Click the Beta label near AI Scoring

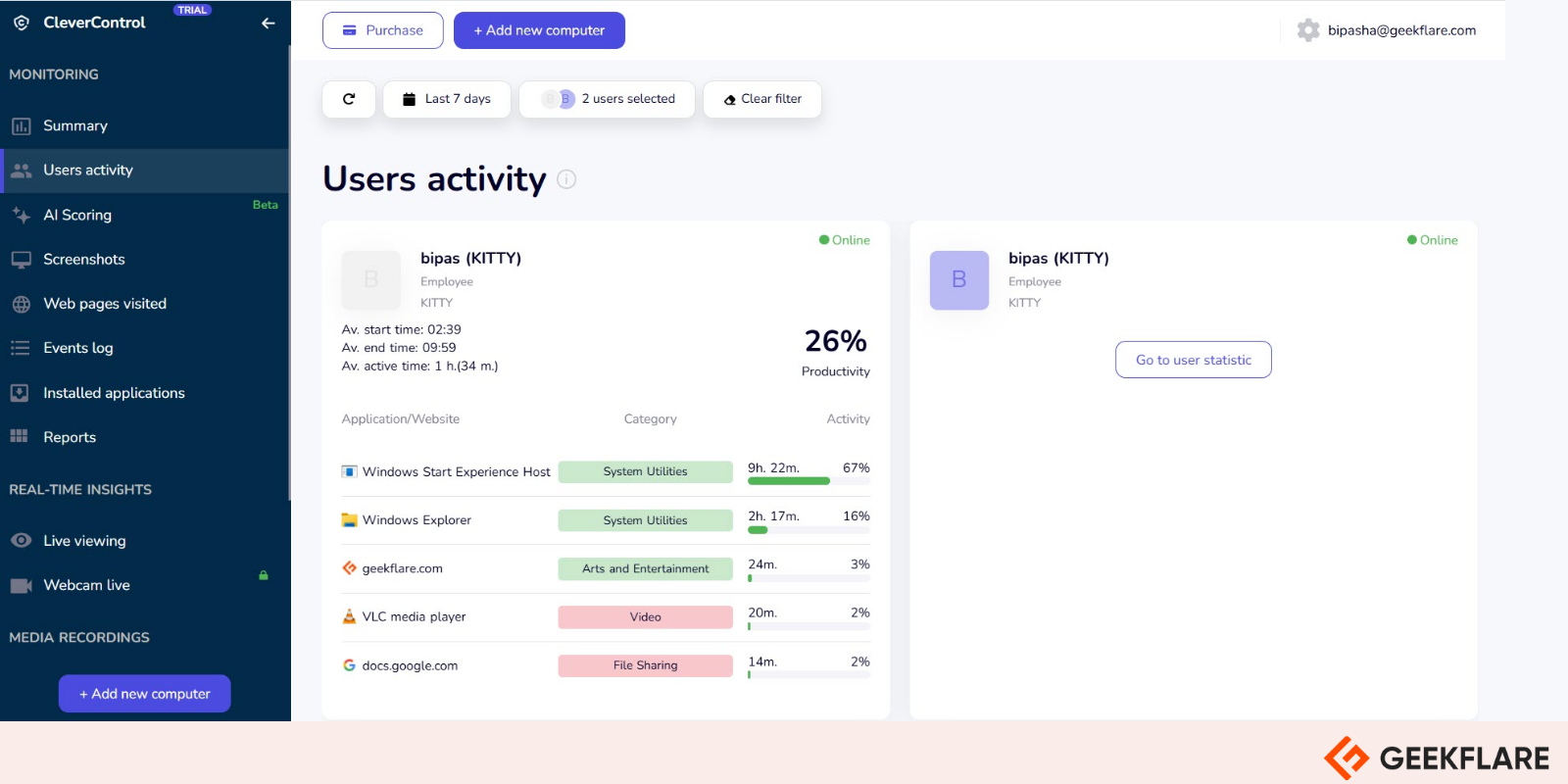(x=266, y=205)
